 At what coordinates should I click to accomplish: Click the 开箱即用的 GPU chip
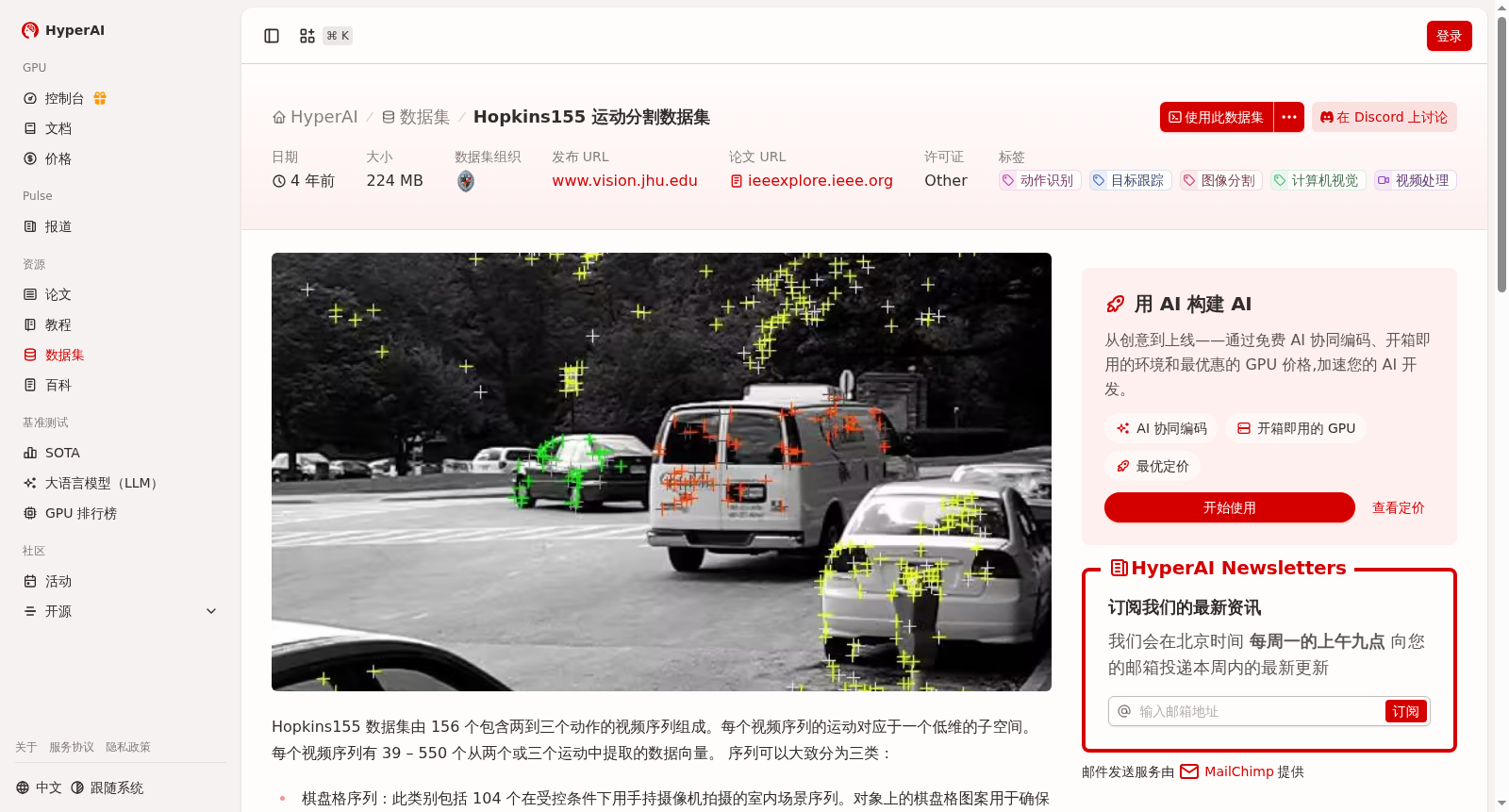point(1296,428)
